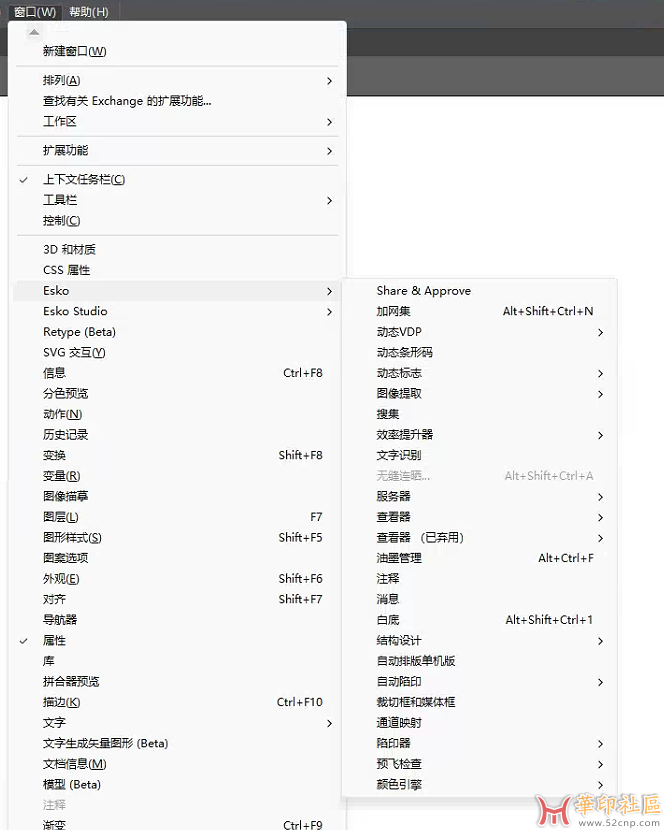Expand the 预飞检查 submenu
The height and width of the screenshot is (830, 664).
click(479, 764)
